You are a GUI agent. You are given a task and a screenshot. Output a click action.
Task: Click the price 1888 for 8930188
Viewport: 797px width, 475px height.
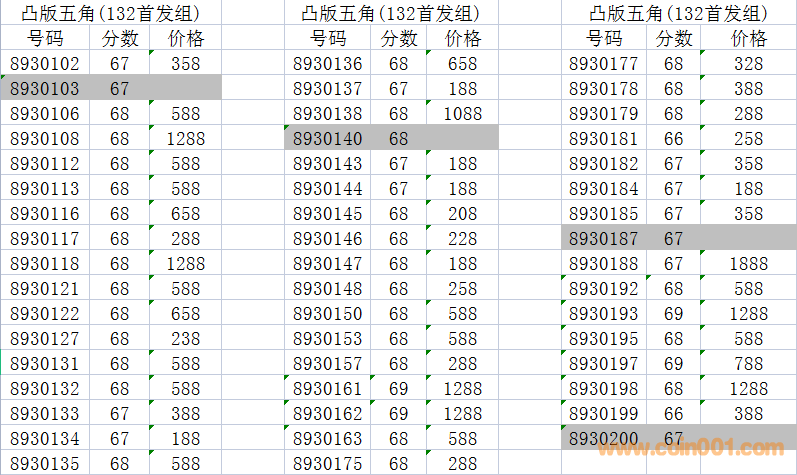tap(748, 264)
